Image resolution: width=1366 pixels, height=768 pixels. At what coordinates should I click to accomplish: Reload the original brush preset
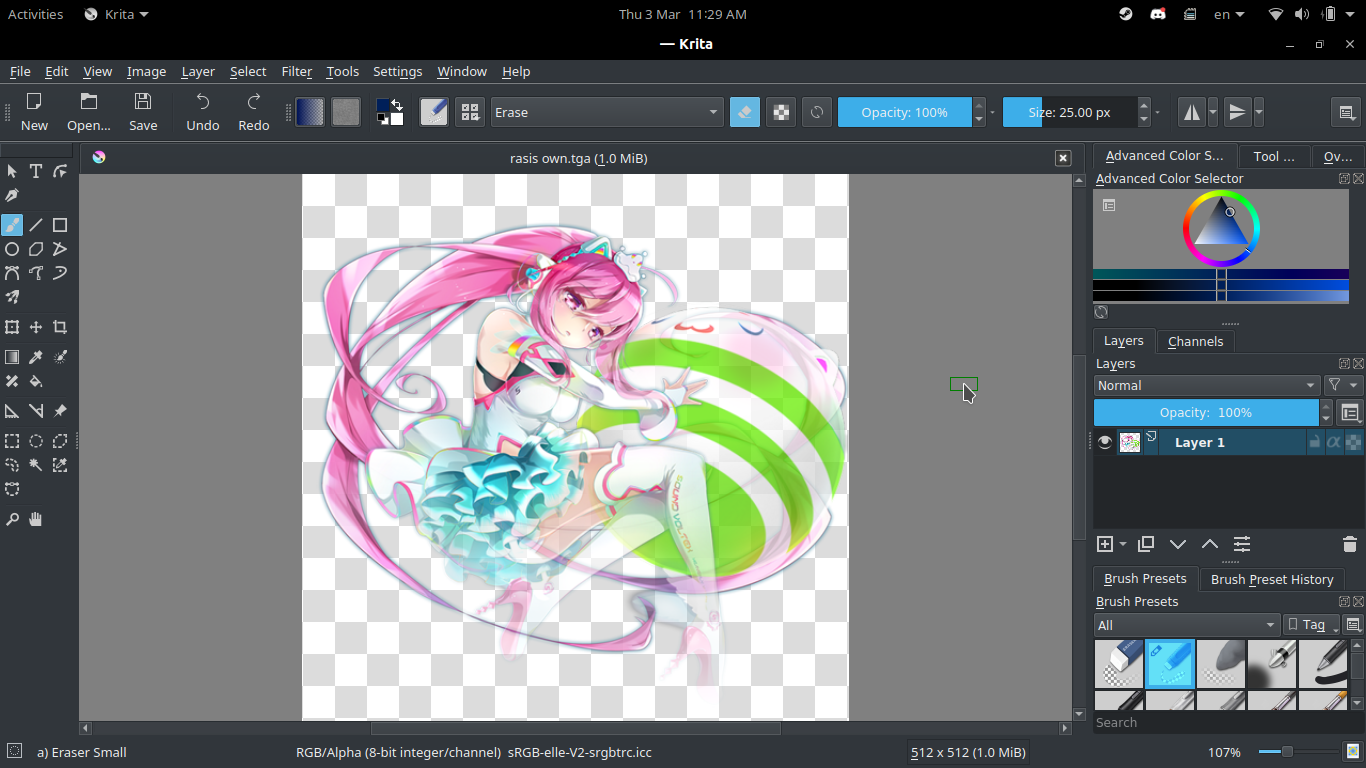tap(817, 112)
